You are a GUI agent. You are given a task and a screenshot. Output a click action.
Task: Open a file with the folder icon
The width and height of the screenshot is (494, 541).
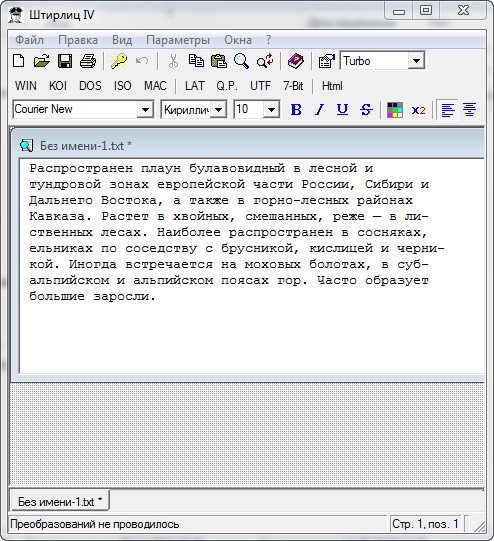[x=42, y=61]
